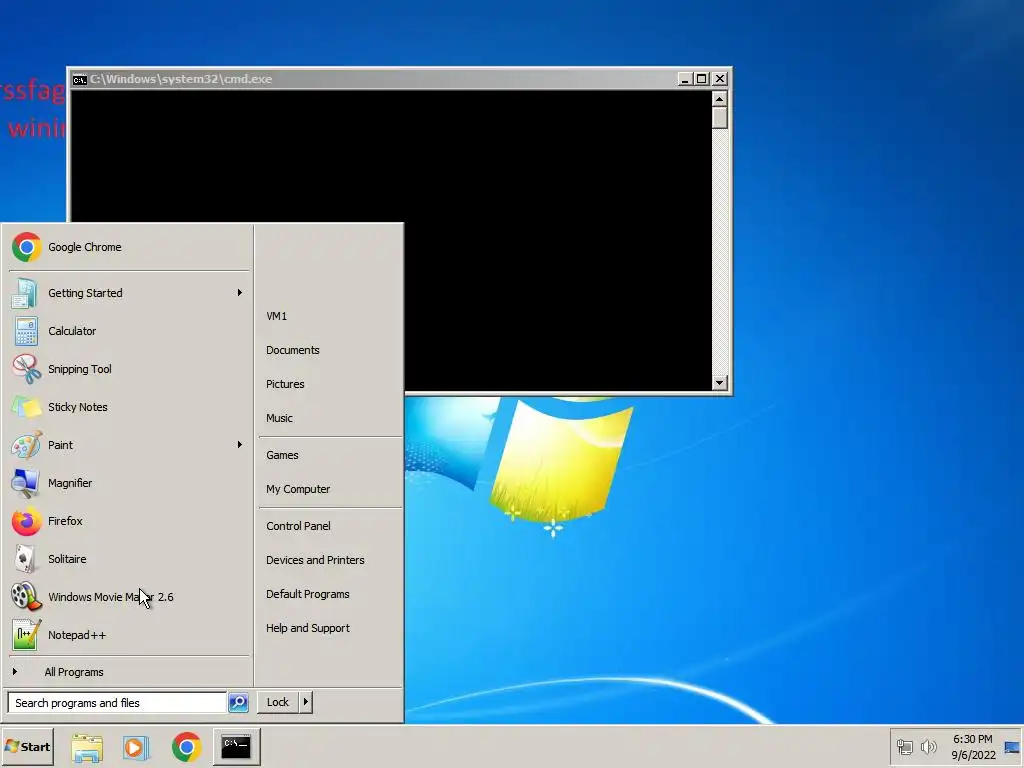The height and width of the screenshot is (768, 1024).
Task: Click the volume speaker tray icon
Action: pyautogui.click(x=928, y=746)
